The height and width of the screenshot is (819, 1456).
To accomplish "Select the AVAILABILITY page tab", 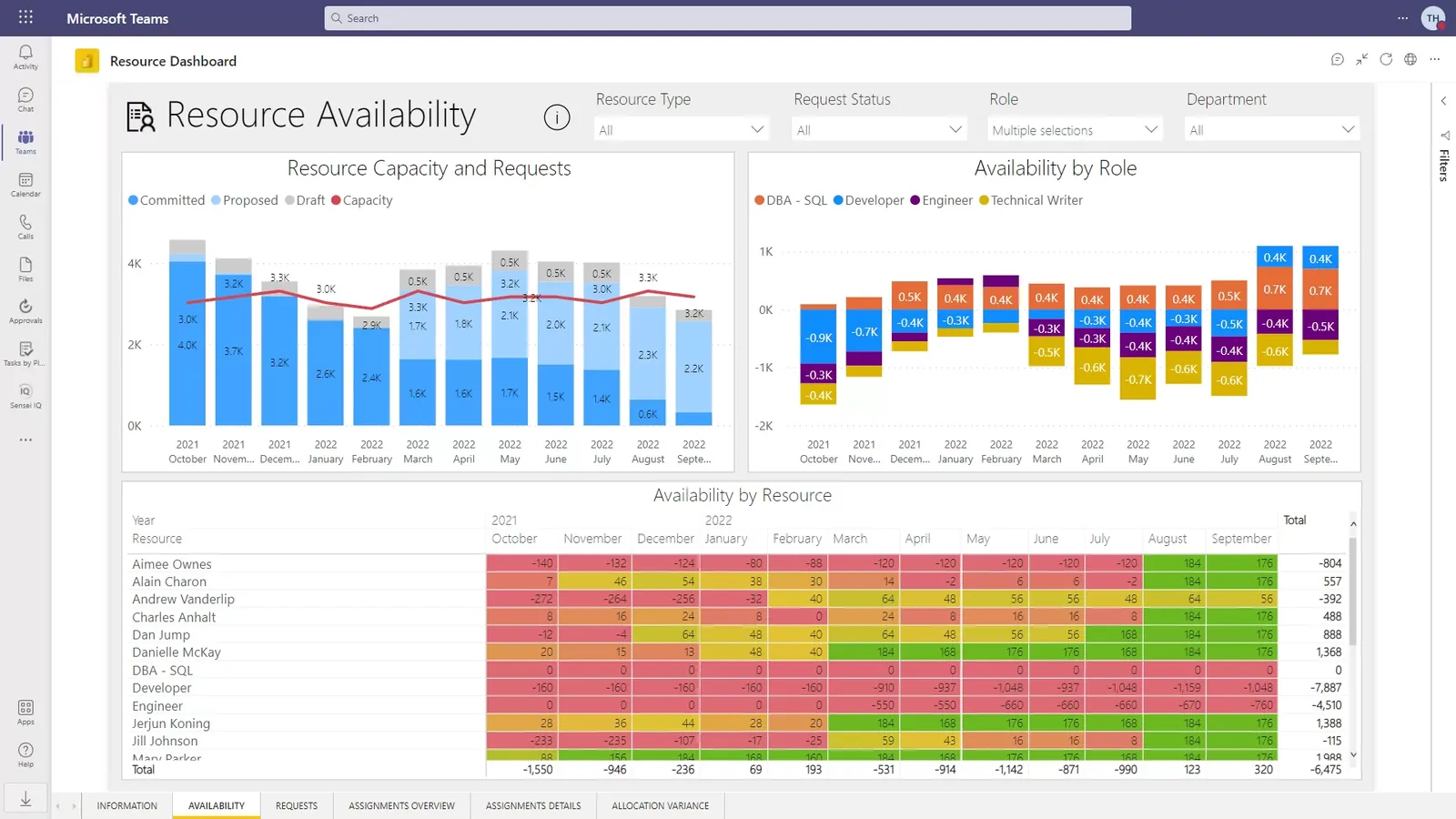I will point(217,805).
